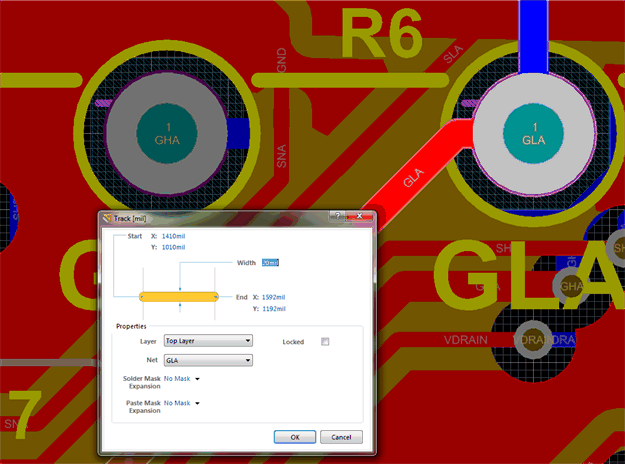Image resolution: width=625 pixels, height=464 pixels.
Task: Expand the Solder Mask Expansion options arrow
Action: (x=198, y=379)
